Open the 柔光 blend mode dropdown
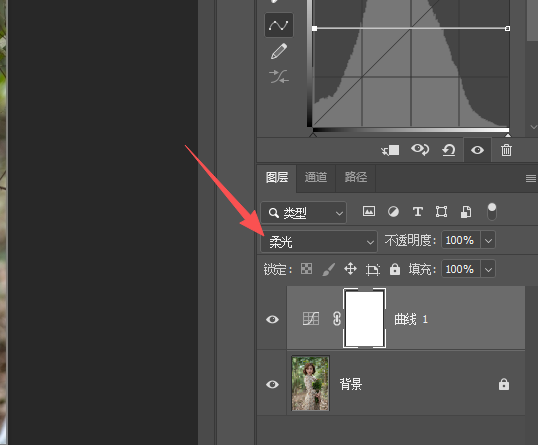The image size is (538, 445). coord(319,242)
